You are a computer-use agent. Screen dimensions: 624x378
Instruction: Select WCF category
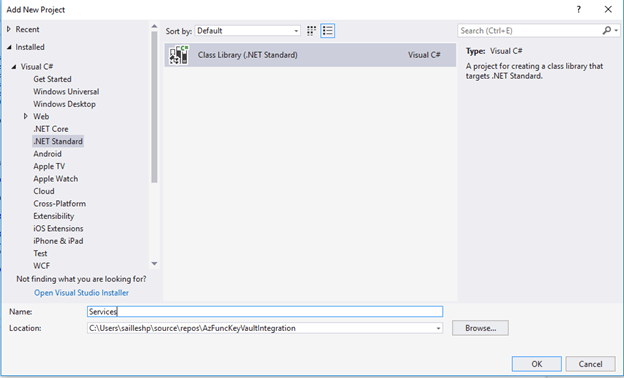tap(41, 265)
